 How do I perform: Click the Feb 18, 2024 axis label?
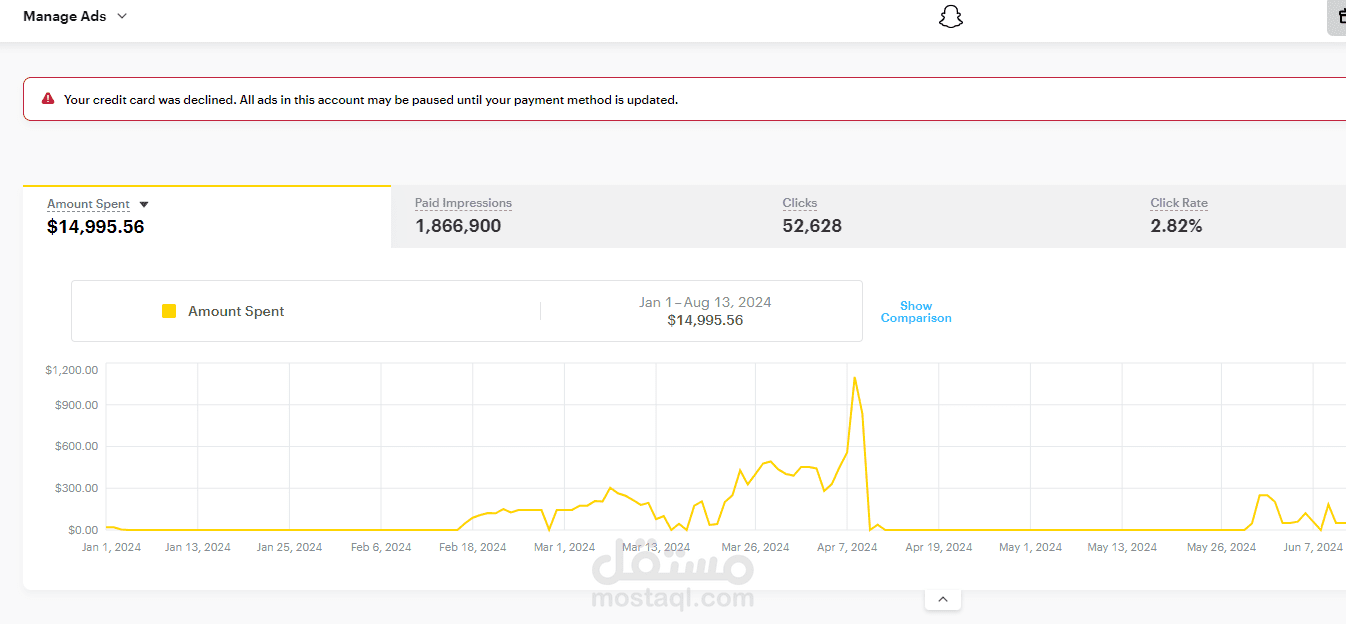coord(473,547)
